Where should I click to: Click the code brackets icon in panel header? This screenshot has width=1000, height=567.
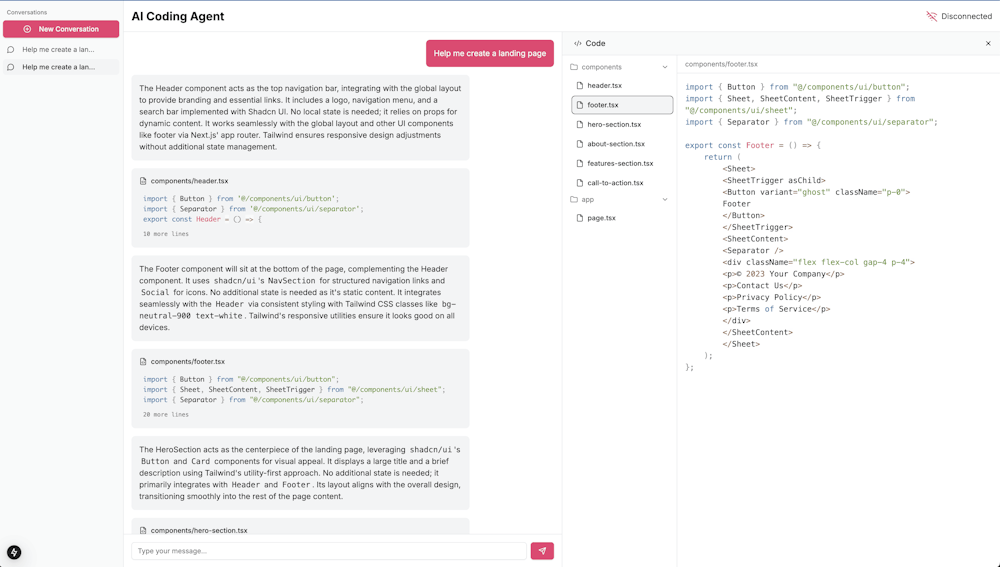click(578, 44)
